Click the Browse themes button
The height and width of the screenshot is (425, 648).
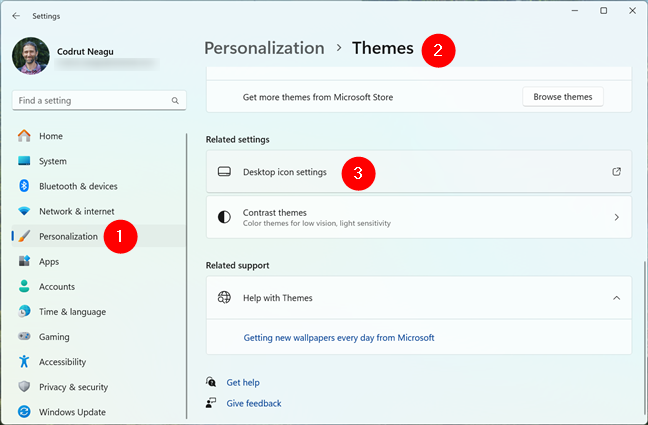tap(562, 97)
